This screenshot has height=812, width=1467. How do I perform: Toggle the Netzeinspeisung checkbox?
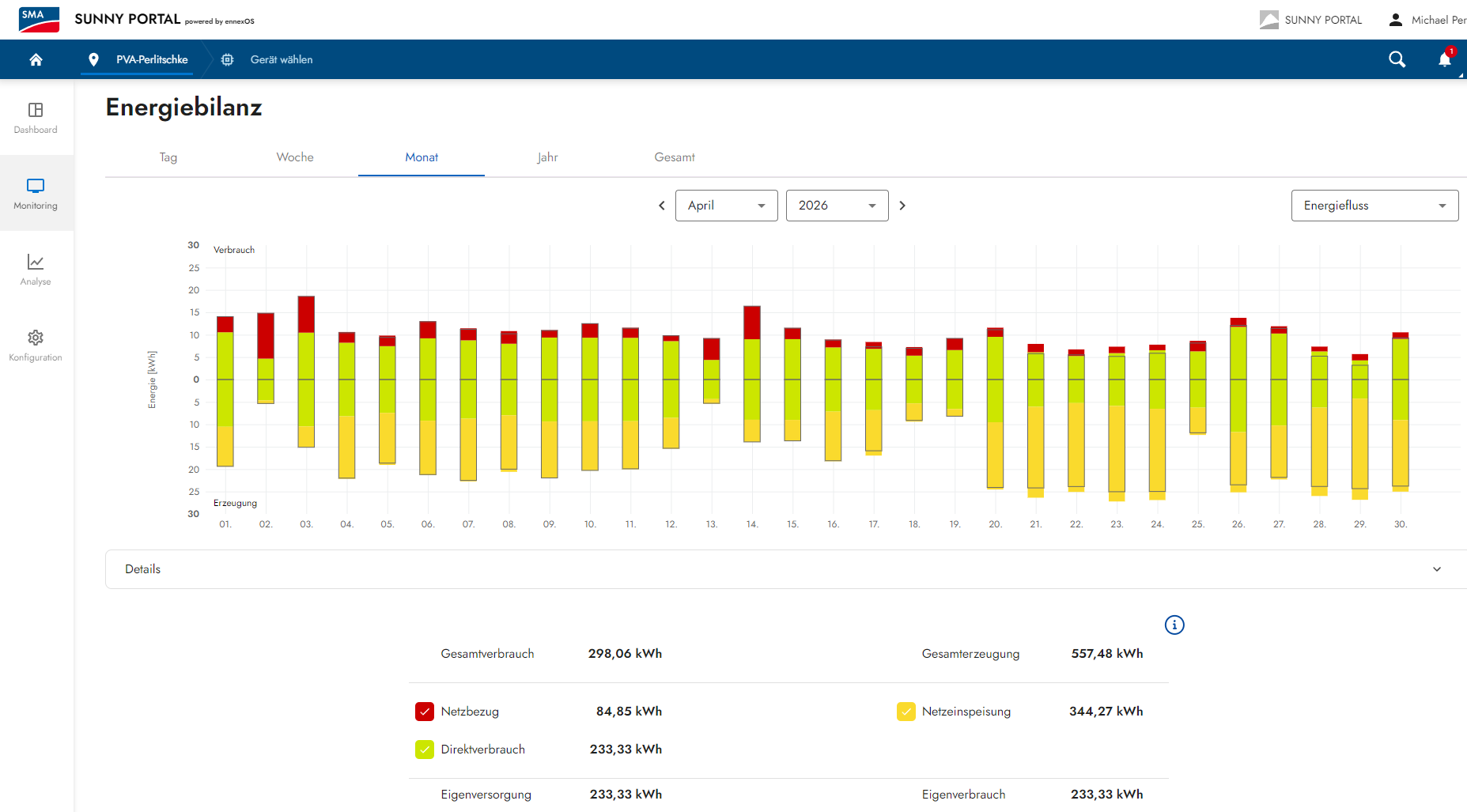click(906, 712)
